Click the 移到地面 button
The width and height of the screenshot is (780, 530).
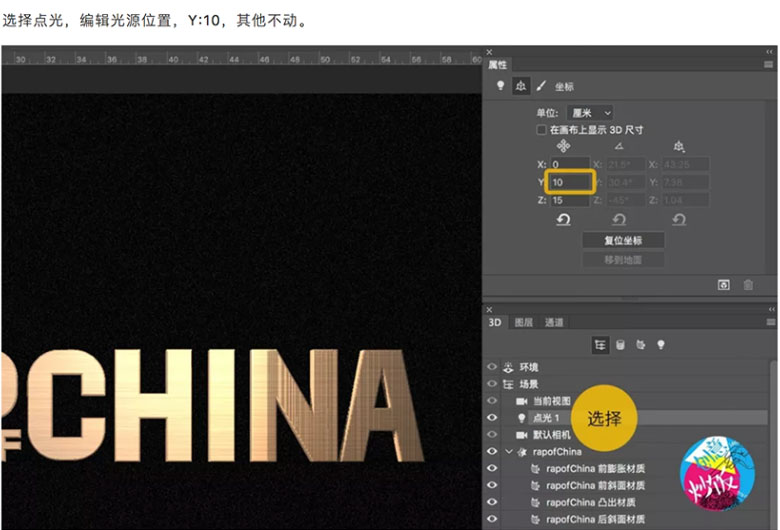tap(623, 260)
